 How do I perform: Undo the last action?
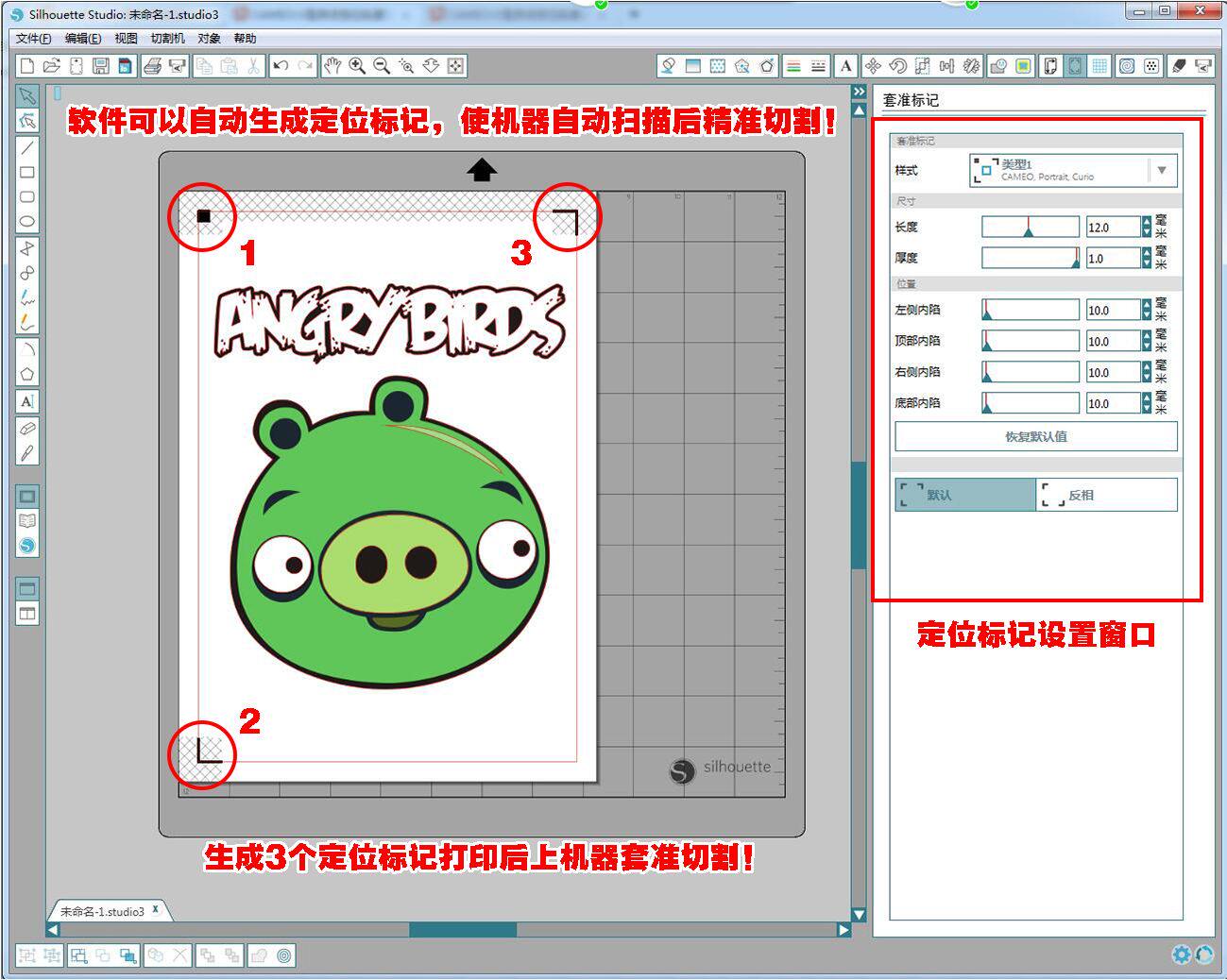tap(281, 65)
